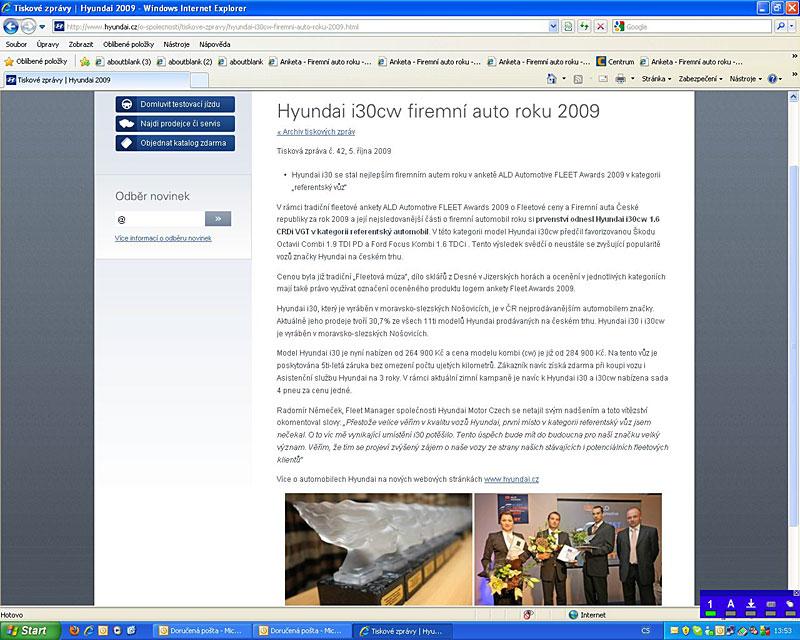Click the page scrollbar up arrow

[793, 96]
